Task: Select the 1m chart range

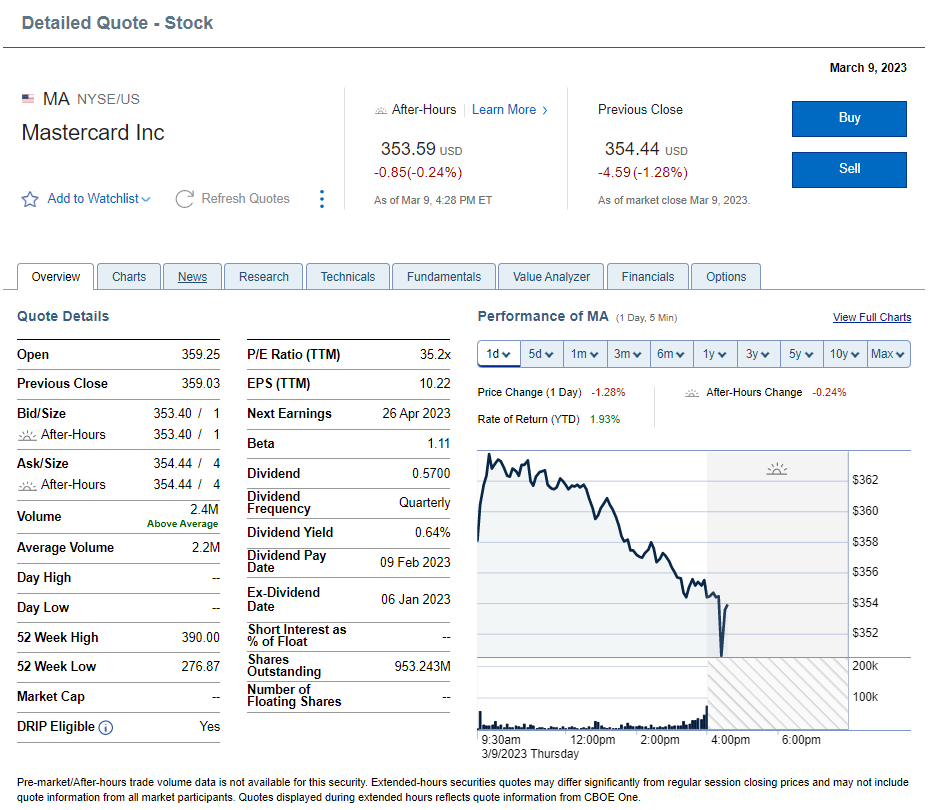Action: pos(585,354)
